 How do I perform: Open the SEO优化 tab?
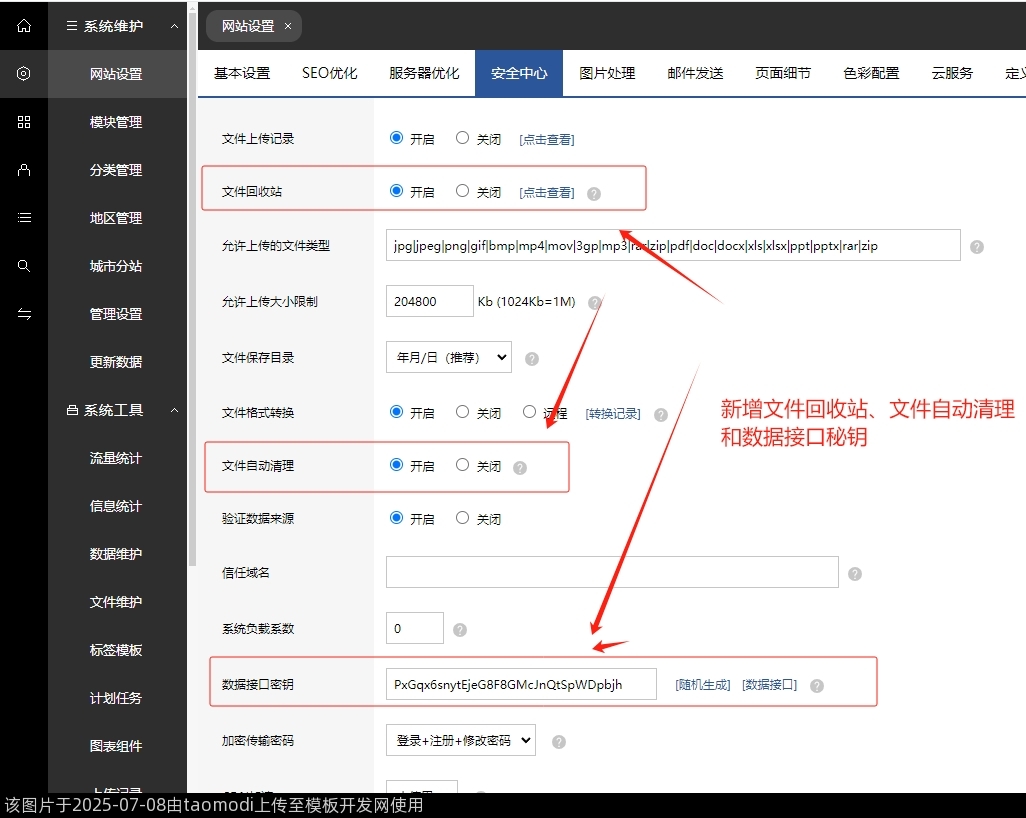(x=330, y=72)
